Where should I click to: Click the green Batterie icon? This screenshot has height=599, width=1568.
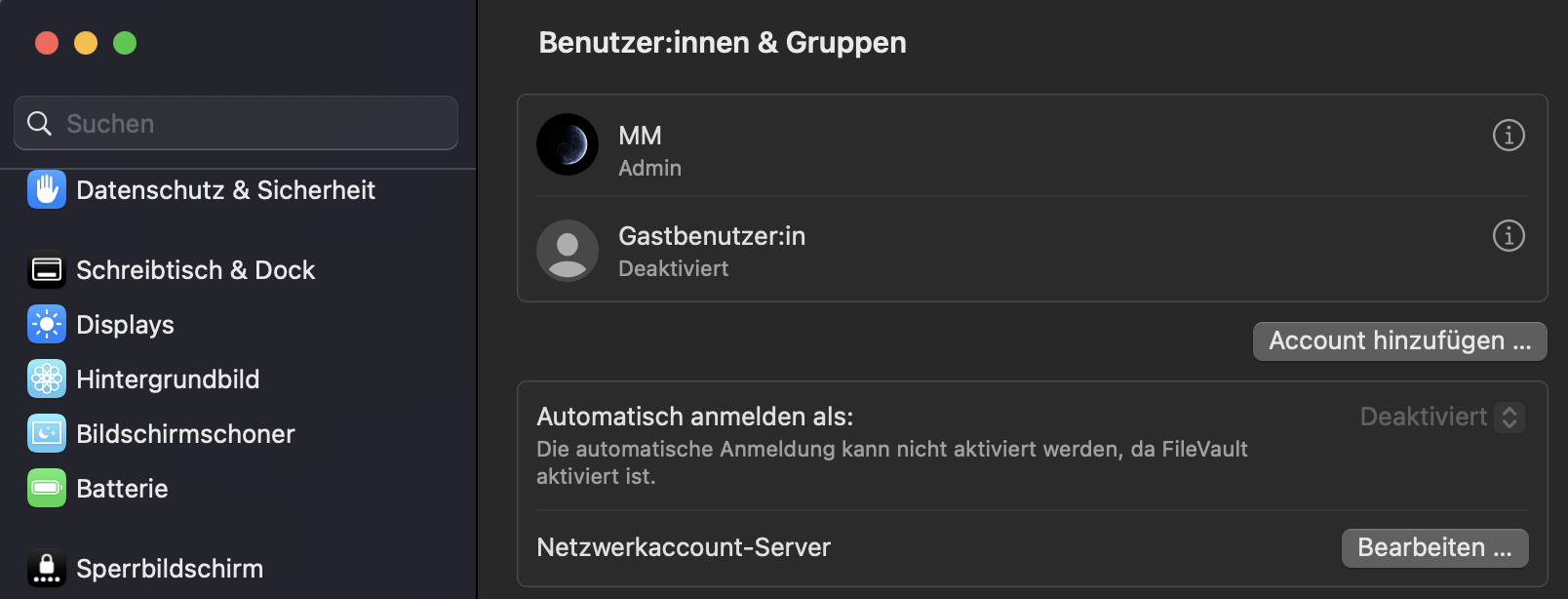click(47, 489)
